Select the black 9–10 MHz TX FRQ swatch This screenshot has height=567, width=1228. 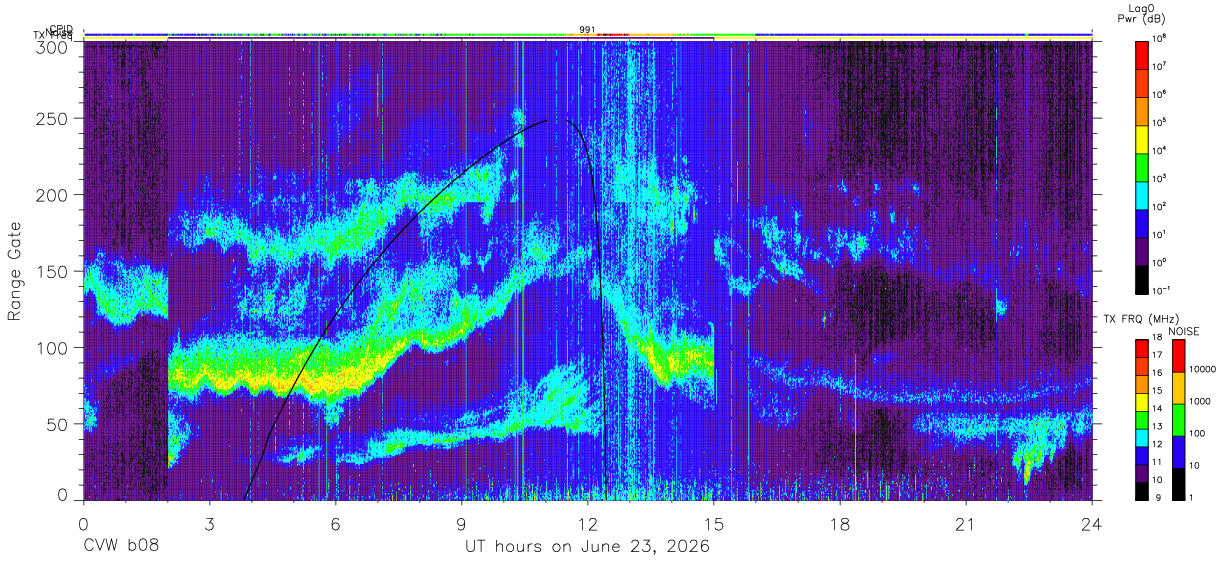(x=1142, y=491)
